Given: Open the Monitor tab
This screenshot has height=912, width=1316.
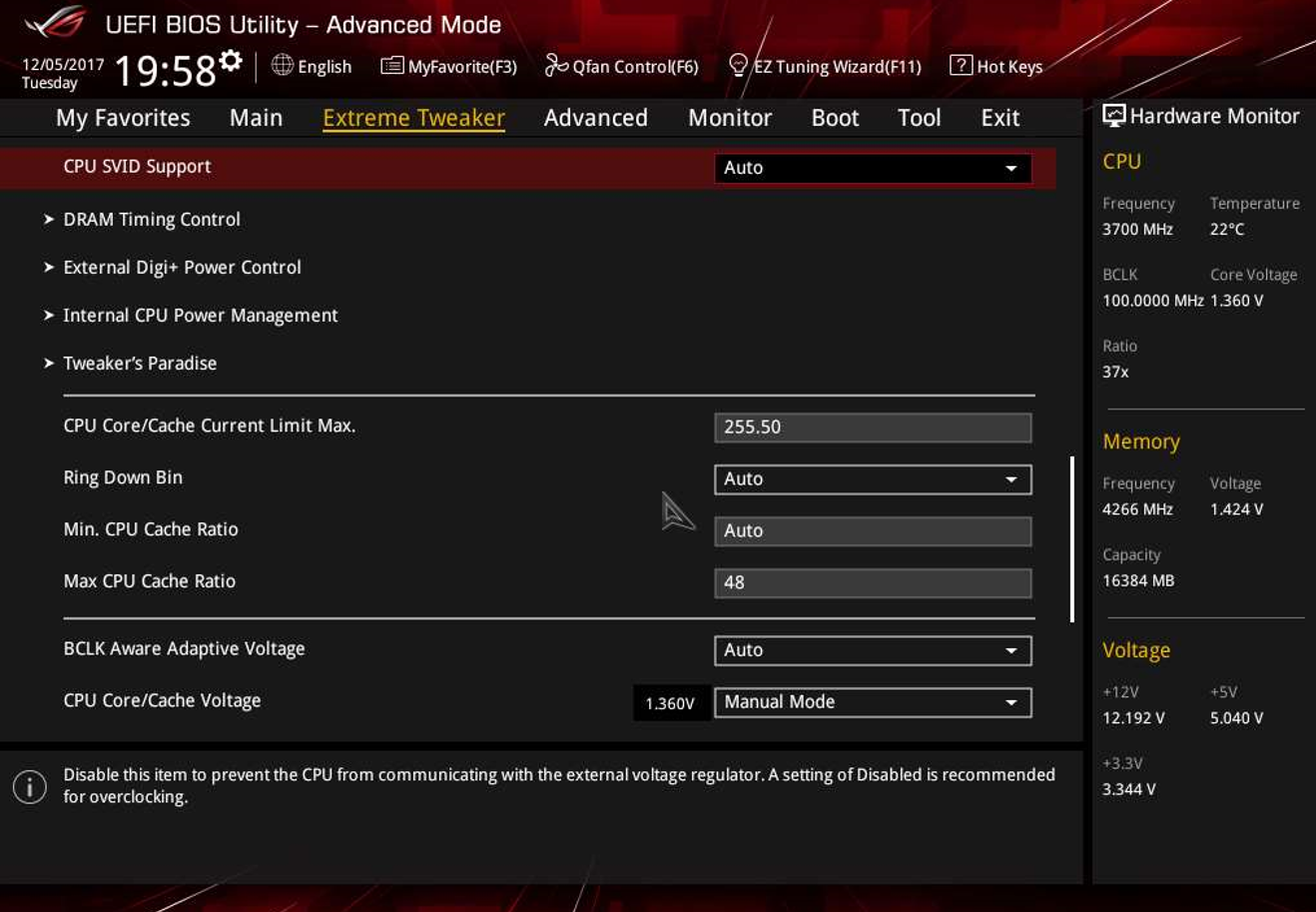Looking at the screenshot, I should pos(730,118).
